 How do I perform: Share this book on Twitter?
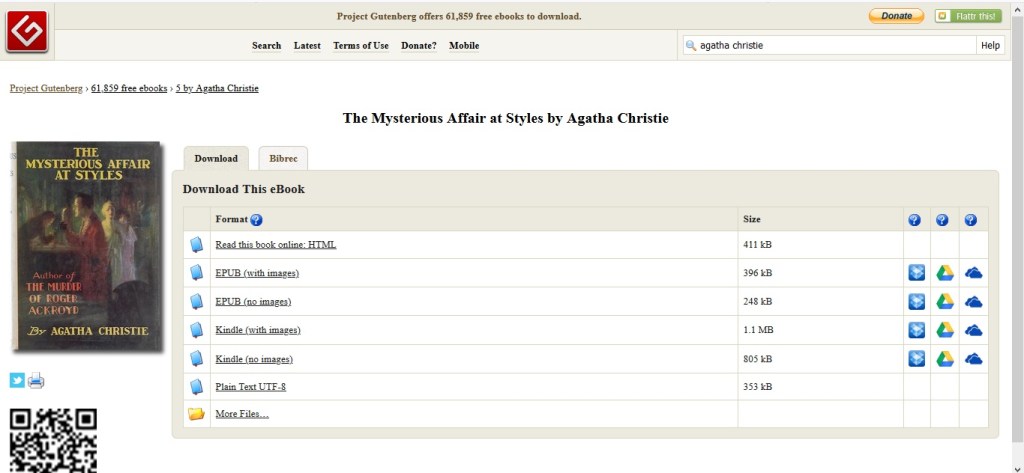(x=17, y=380)
